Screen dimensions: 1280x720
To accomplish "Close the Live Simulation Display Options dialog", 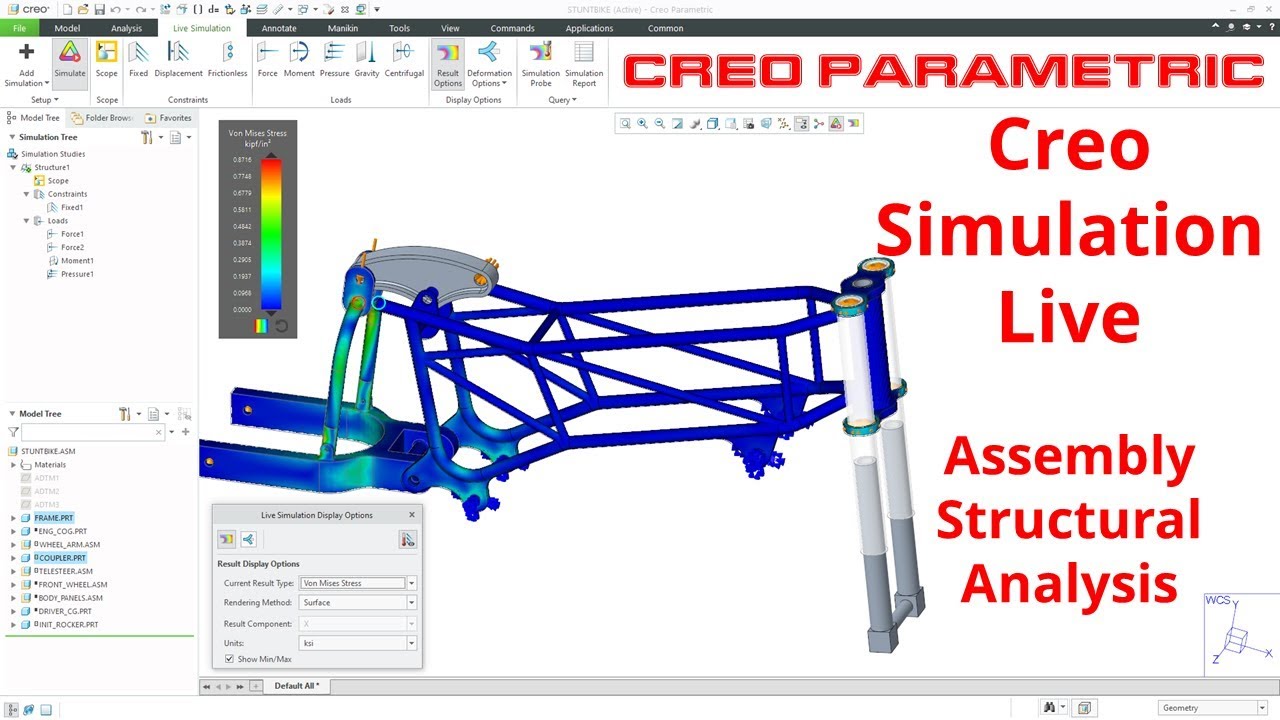I will tap(411, 515).
